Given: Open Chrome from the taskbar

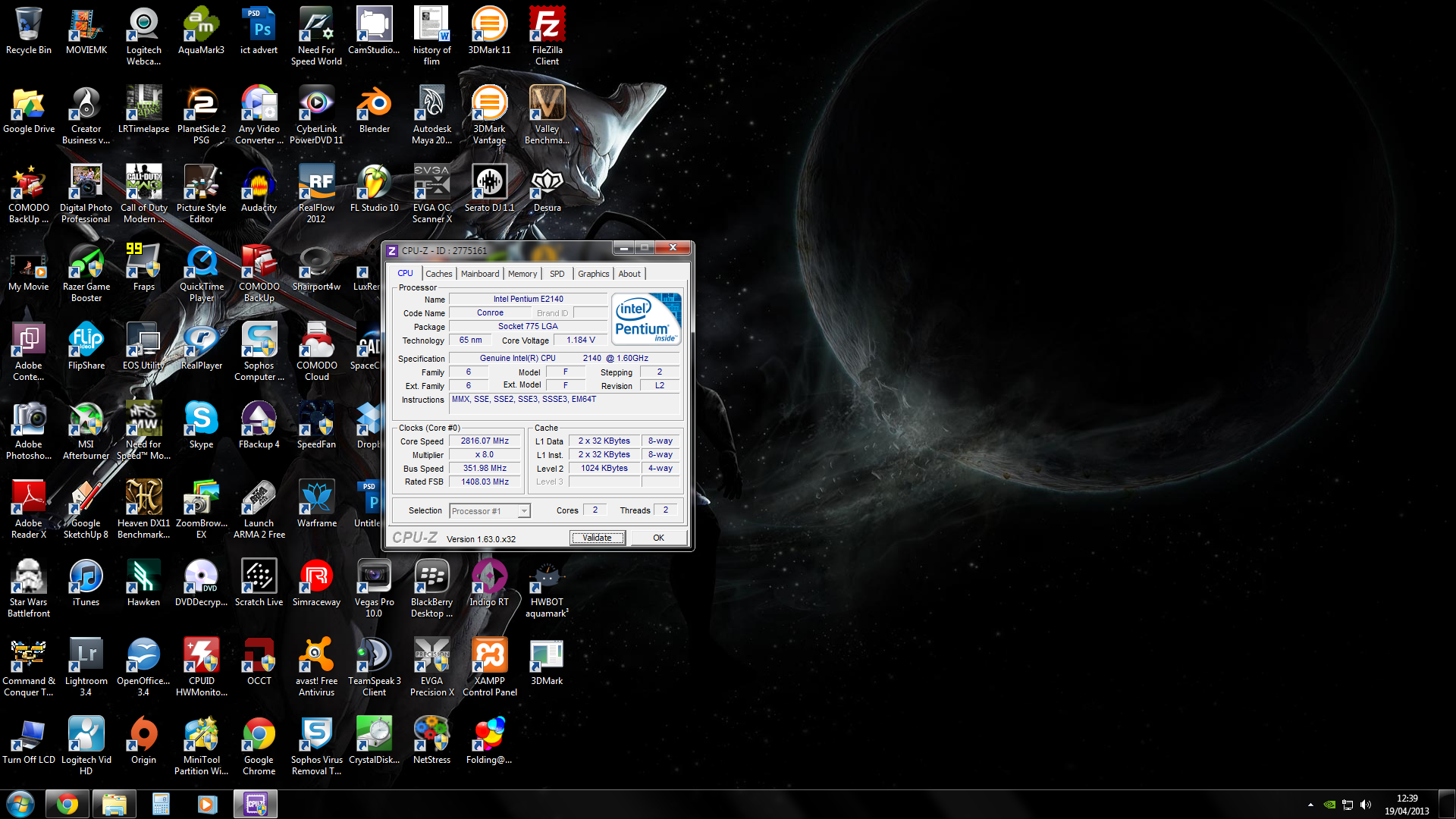Looking at the screenshot, I should [x=67, y=804].
